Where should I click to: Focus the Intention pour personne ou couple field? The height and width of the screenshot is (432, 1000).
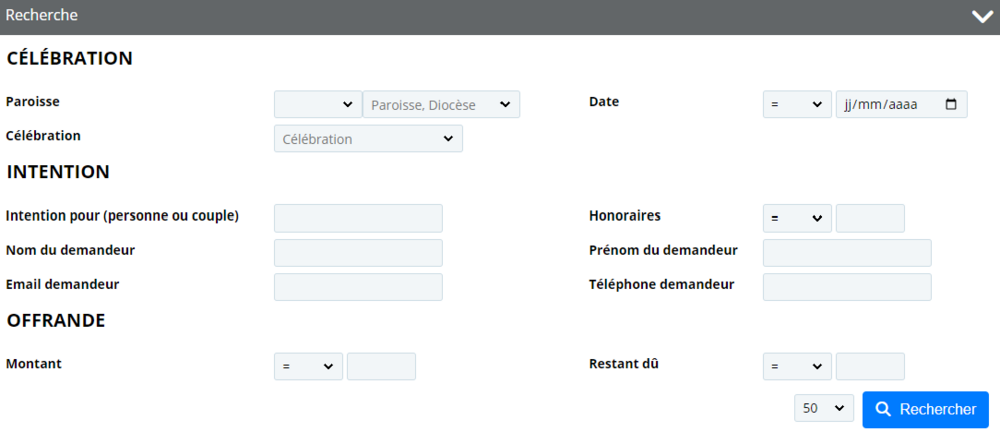pyautogui.click(x=358, y=218)
